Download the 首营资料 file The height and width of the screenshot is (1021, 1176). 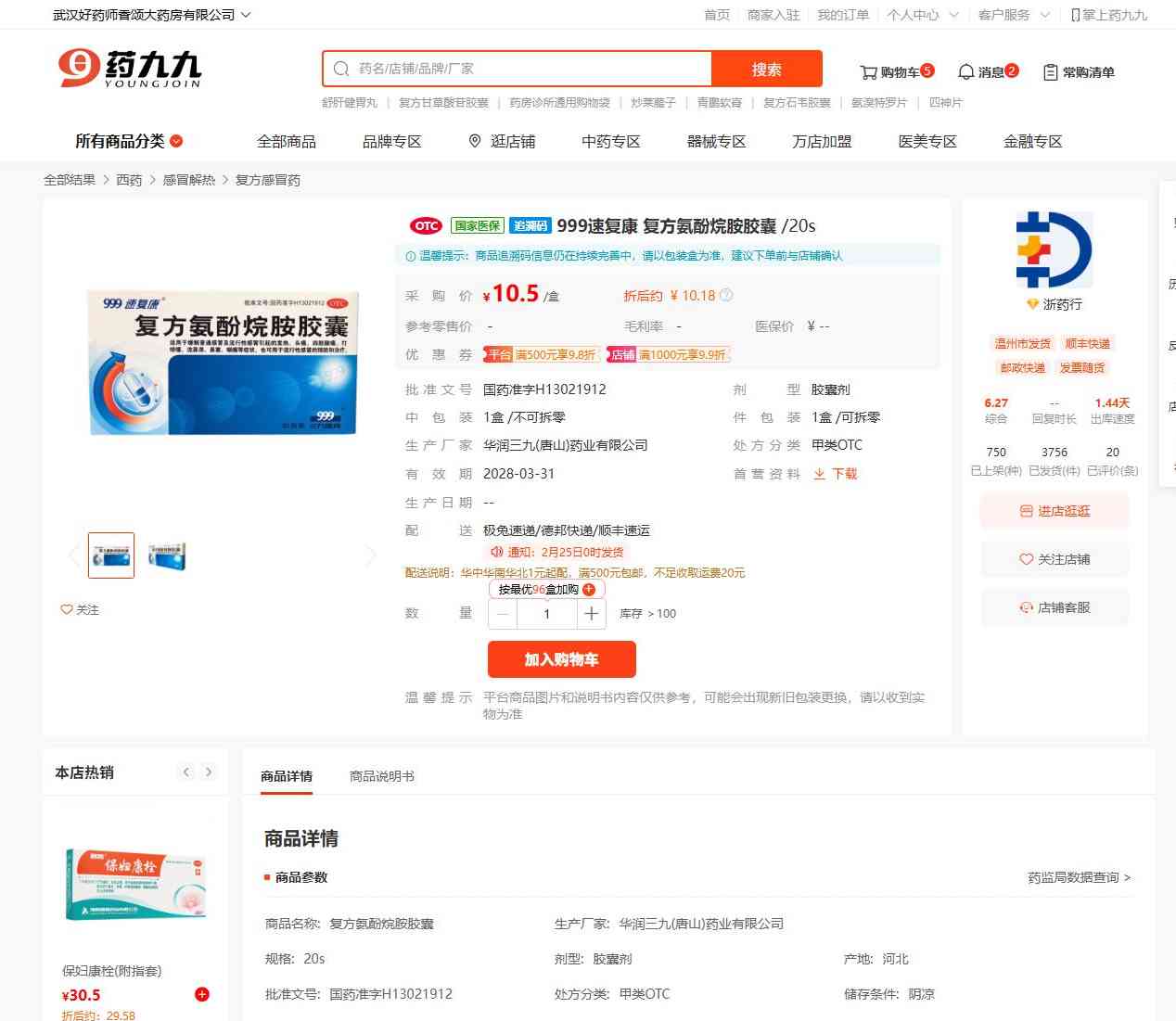835,474
